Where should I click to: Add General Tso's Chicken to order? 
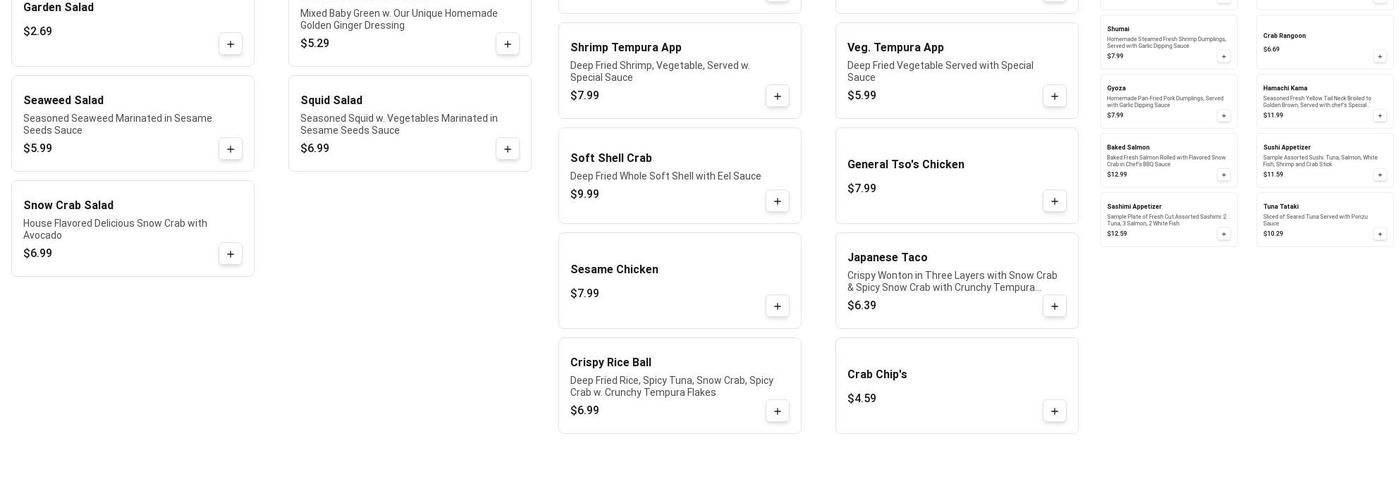pos(1054,201)
